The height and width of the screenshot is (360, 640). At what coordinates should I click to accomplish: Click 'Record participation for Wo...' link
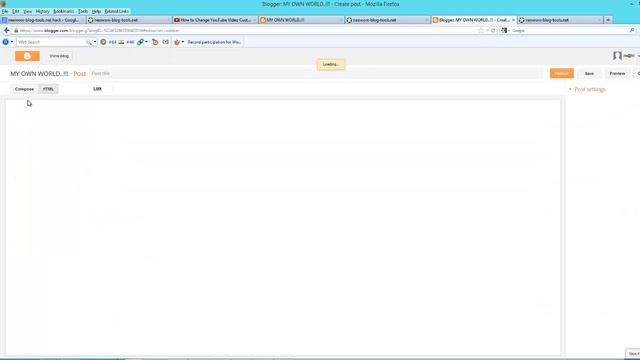click(214, 42)
